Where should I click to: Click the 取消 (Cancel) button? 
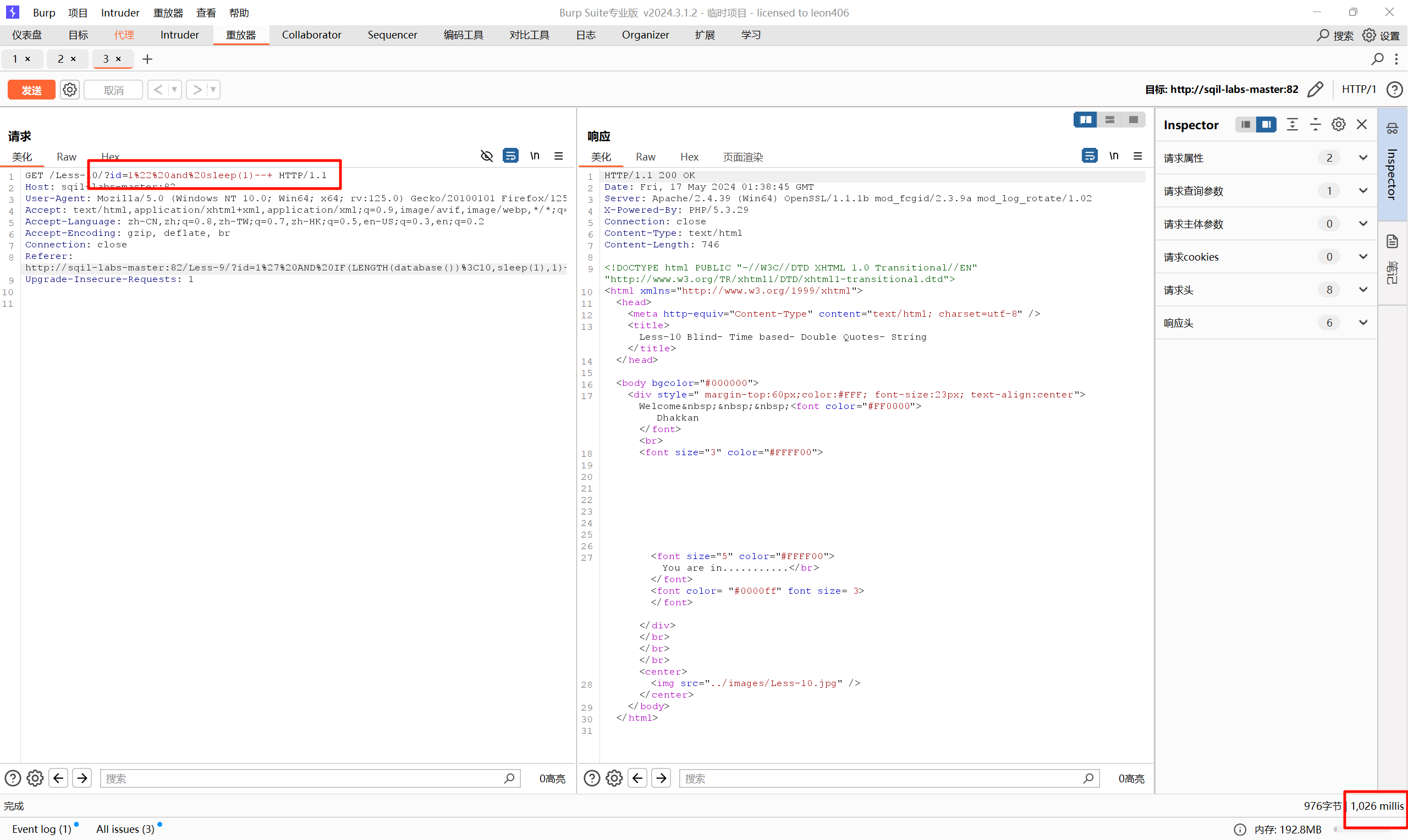click(x=113, y=90)
